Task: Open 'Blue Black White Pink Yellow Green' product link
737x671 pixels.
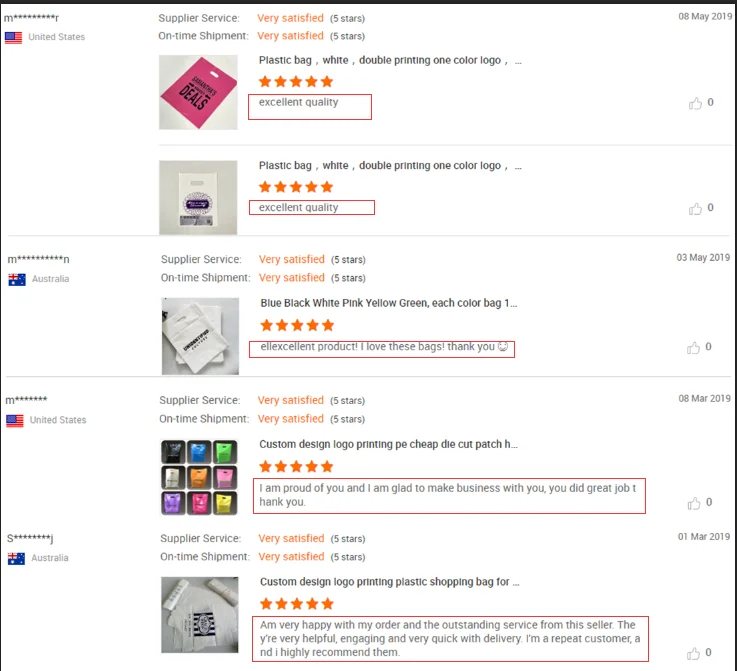Action: pyautogui.click(x=389, y=303)
